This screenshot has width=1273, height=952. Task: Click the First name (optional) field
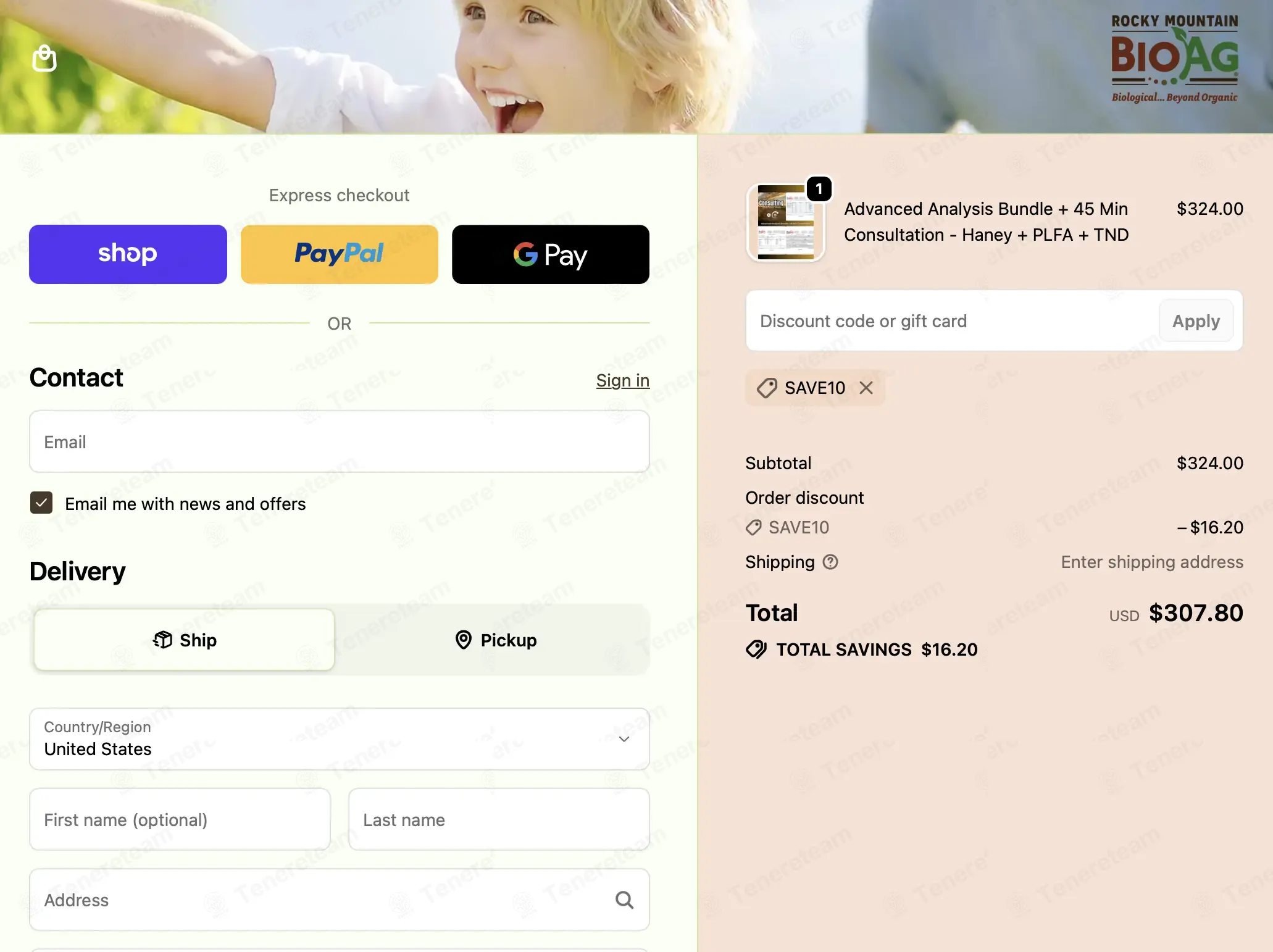pyautogui.click(x=180, y=820)
